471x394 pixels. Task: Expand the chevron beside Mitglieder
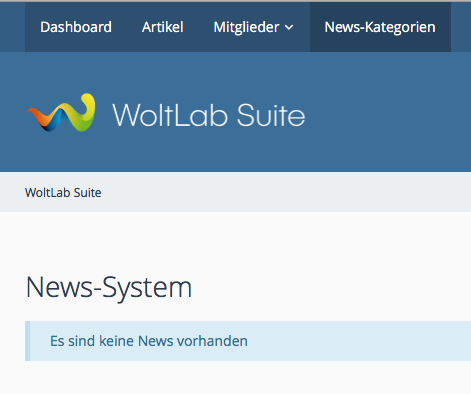(x=289, y=27)
